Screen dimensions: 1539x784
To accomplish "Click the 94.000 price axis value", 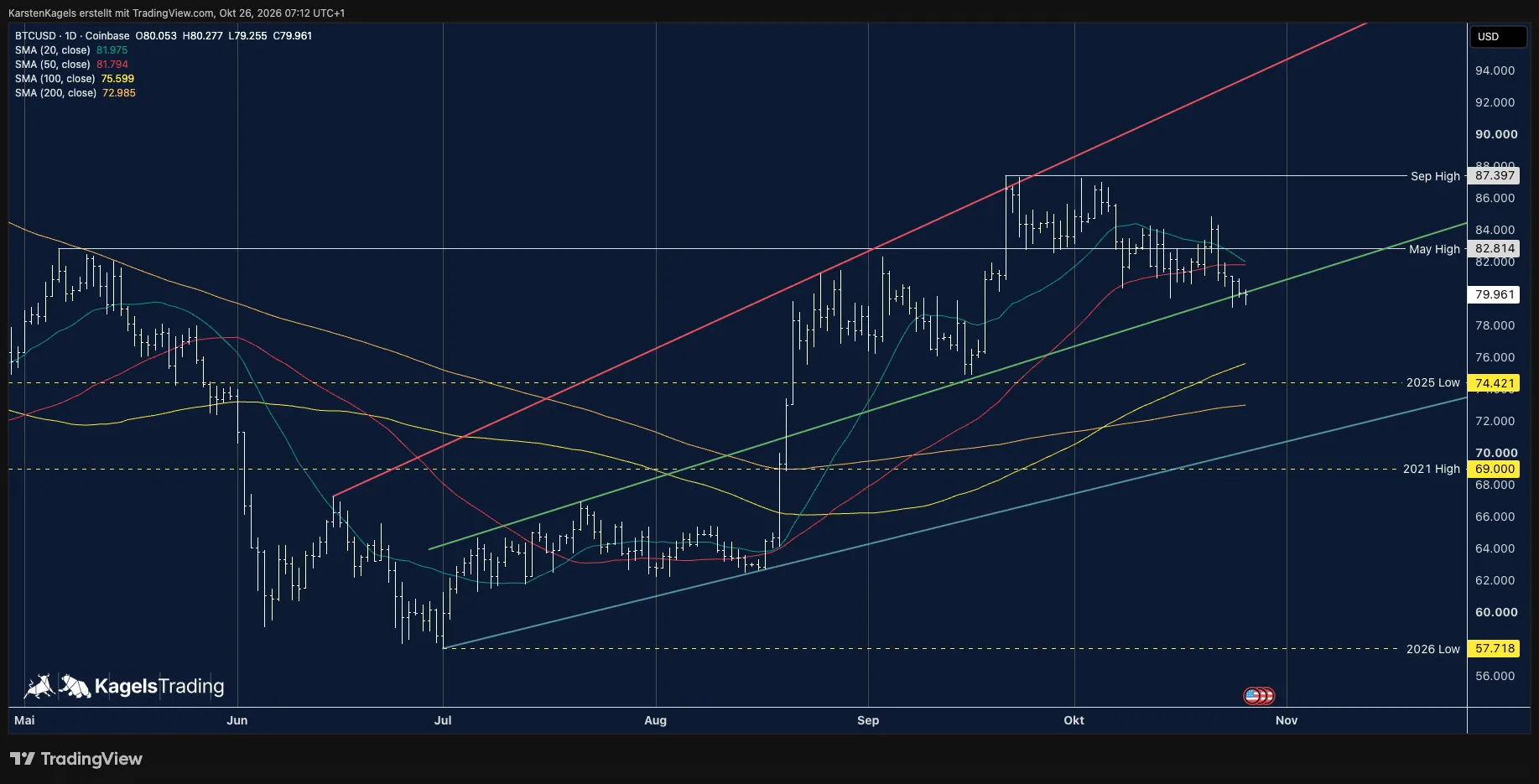I will [x=1495, y=70].
